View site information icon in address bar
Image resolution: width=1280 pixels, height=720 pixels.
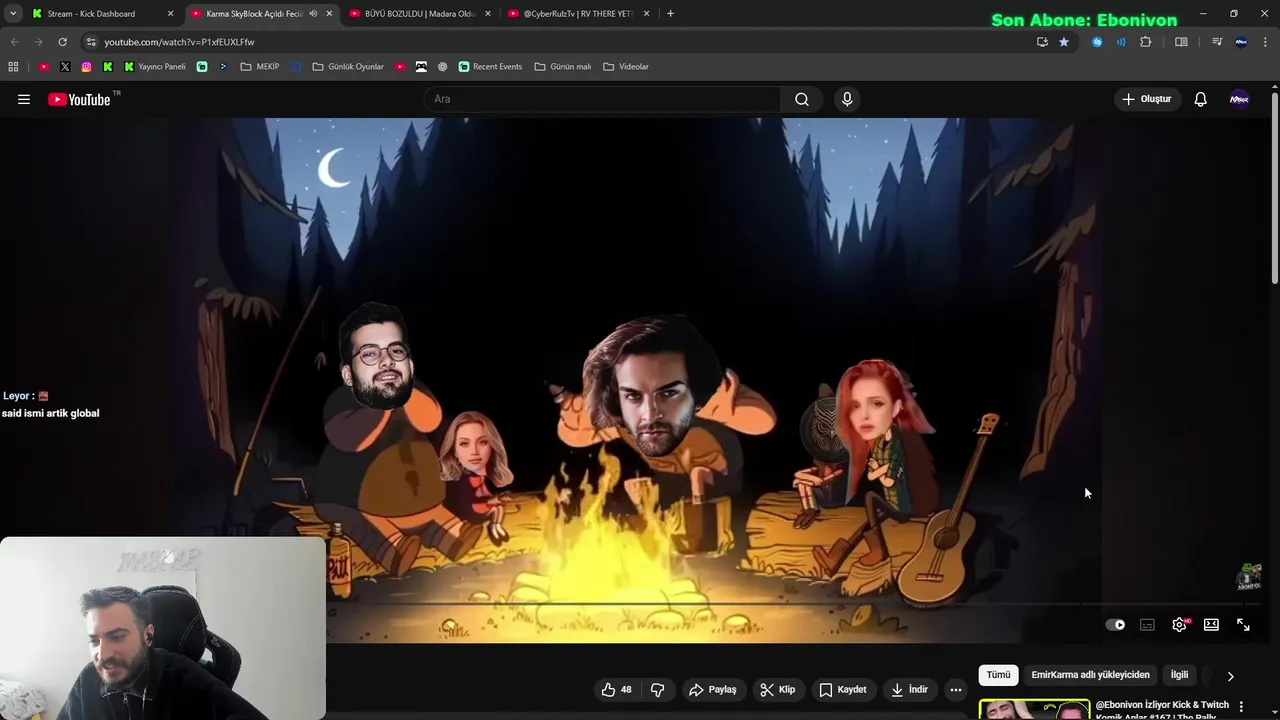point(91,42)
